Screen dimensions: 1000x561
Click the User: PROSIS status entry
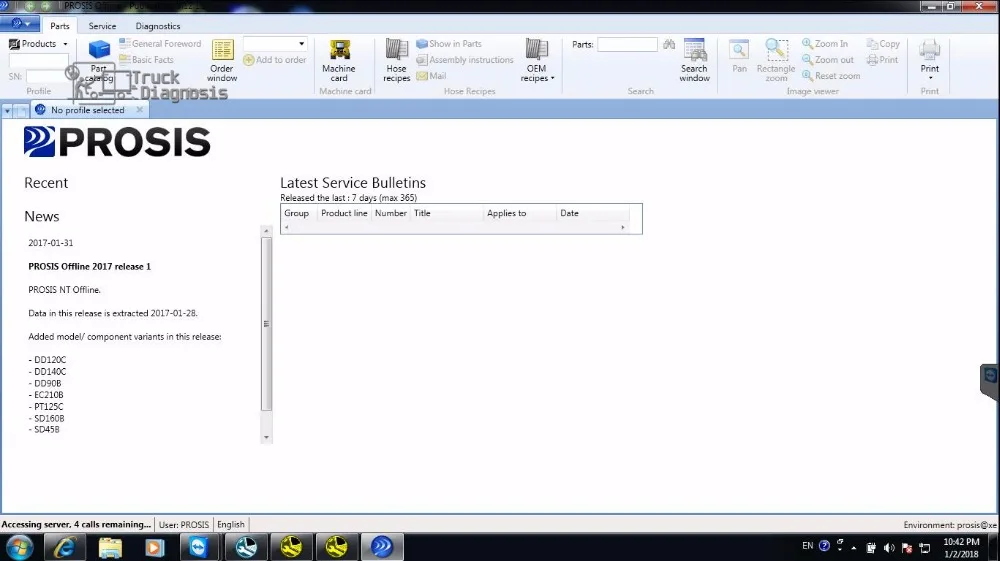(184, 525)
